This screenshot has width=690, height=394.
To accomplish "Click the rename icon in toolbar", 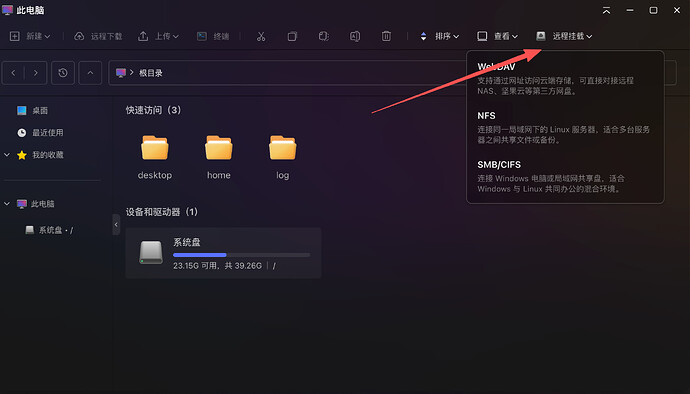I will (355, 36).
